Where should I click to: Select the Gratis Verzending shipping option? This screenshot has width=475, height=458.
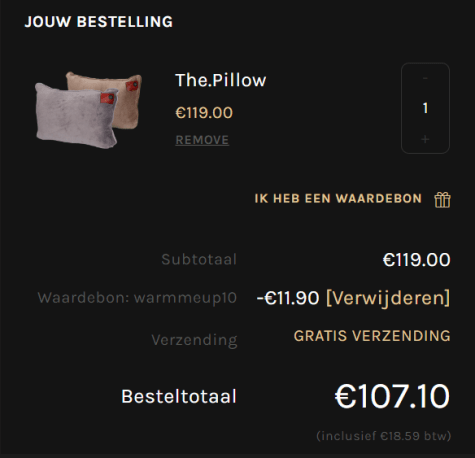pos(372,336)
